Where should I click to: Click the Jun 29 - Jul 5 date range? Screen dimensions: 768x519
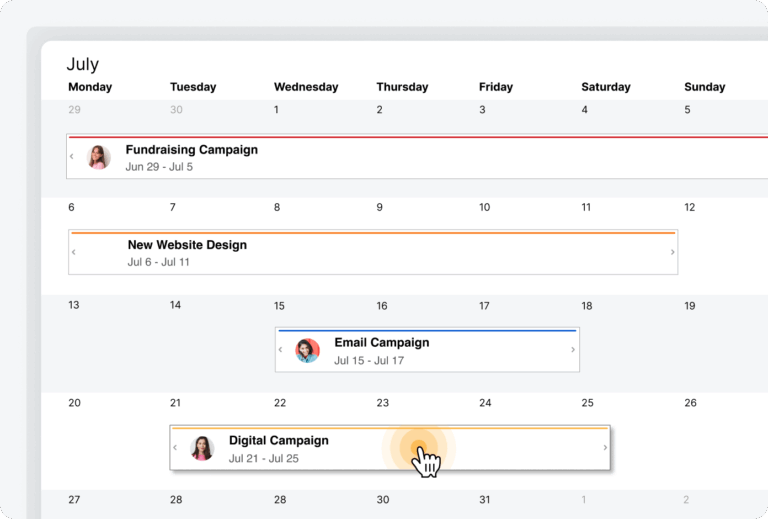159,167
